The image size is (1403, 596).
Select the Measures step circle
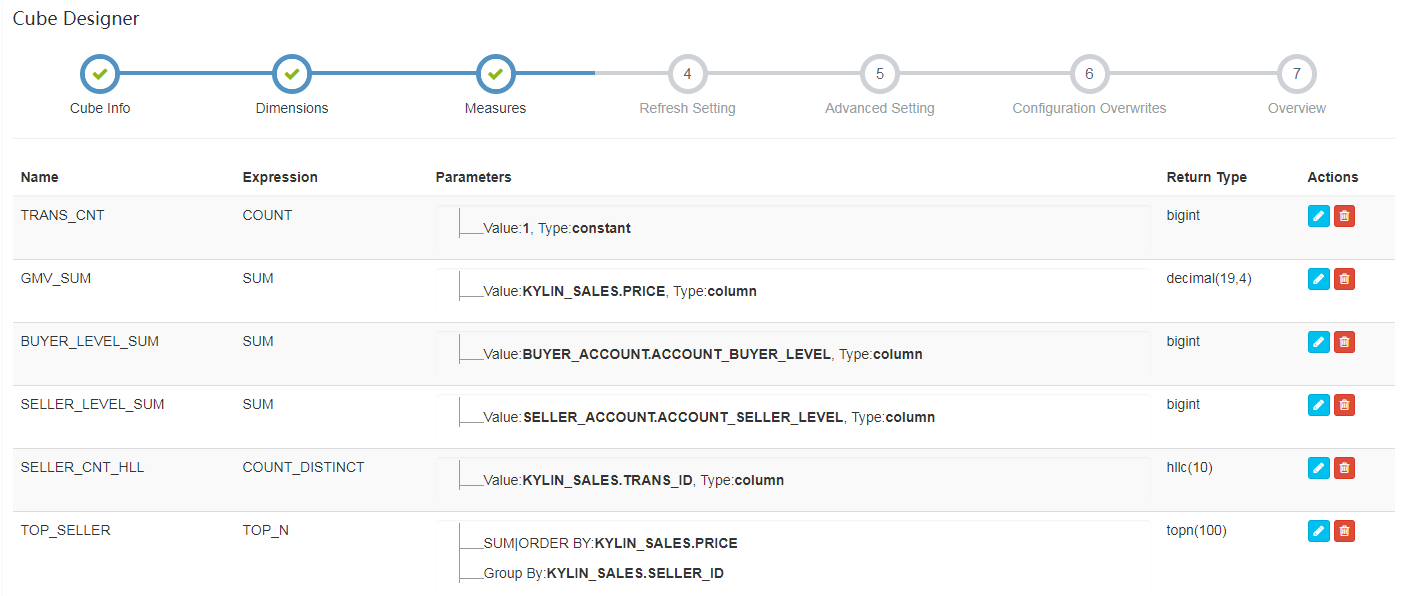click(496, 73)
